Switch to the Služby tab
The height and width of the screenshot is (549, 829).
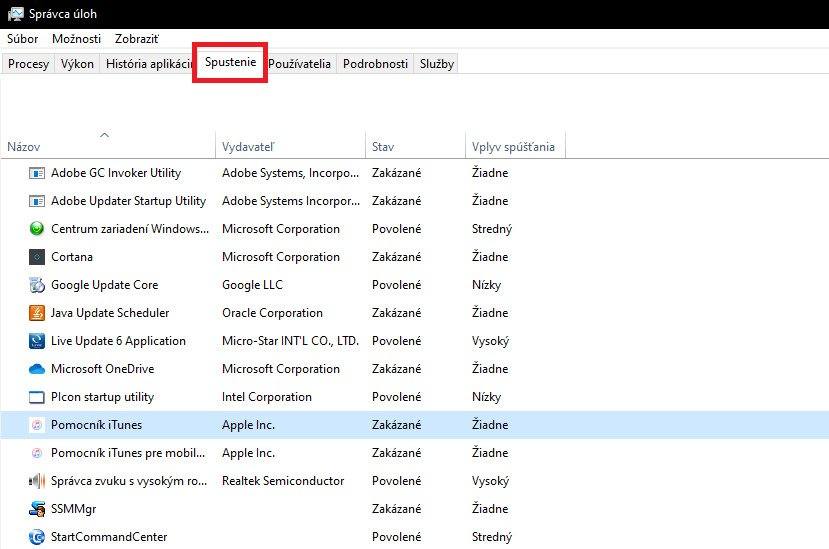(437, 64)
